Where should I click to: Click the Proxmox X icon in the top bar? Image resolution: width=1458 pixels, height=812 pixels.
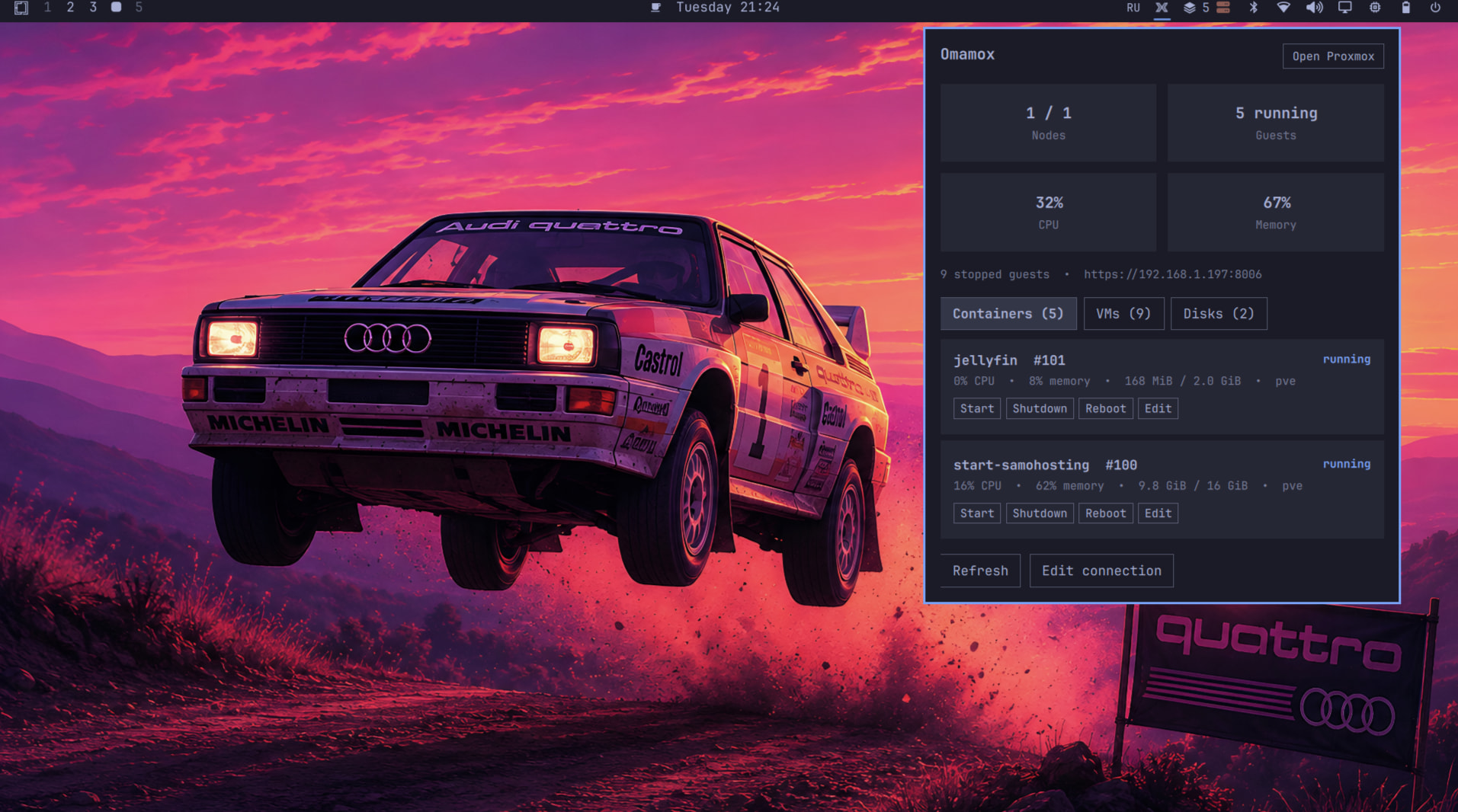tap(1162, 8)
